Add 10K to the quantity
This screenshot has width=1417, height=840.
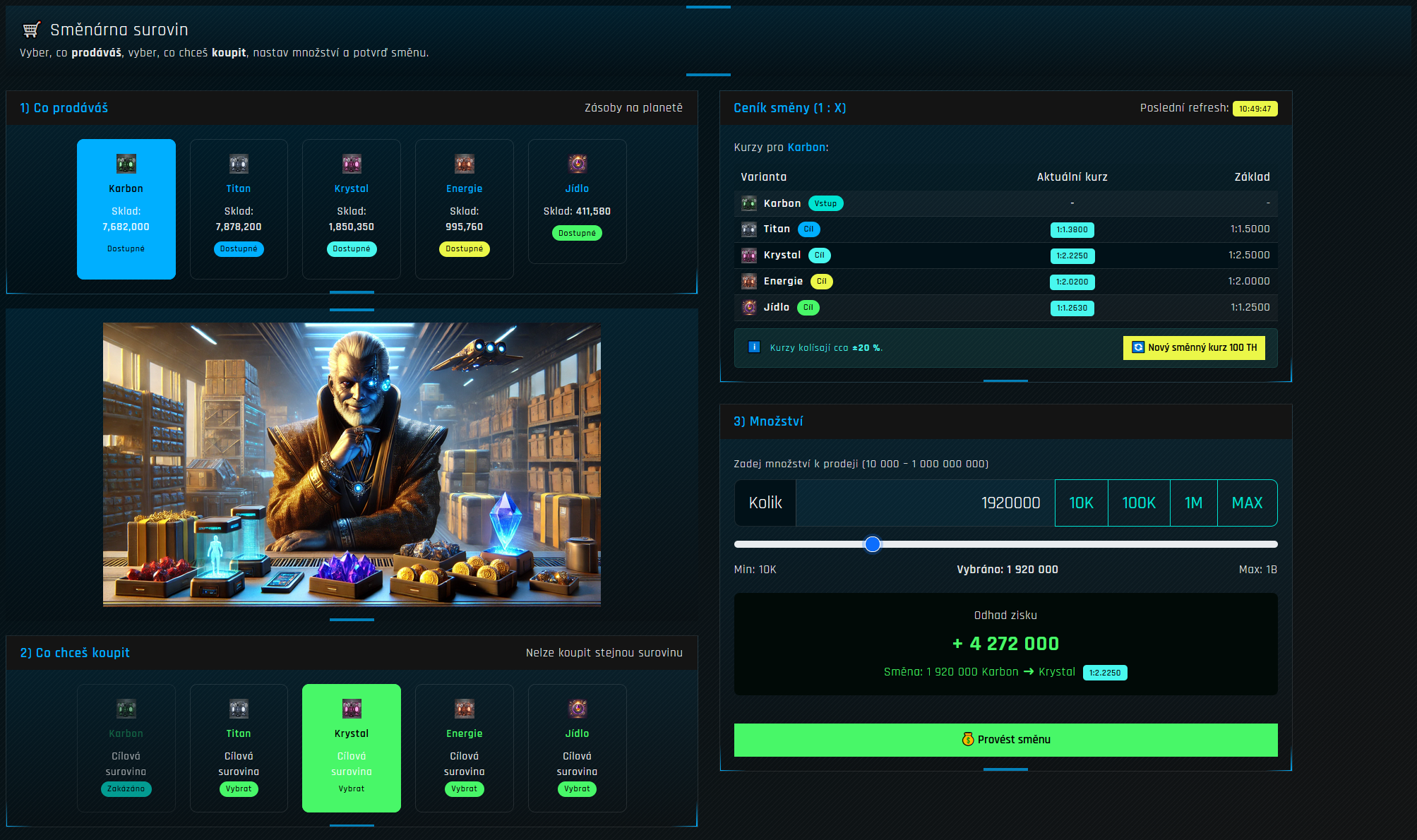(1081, 503)
